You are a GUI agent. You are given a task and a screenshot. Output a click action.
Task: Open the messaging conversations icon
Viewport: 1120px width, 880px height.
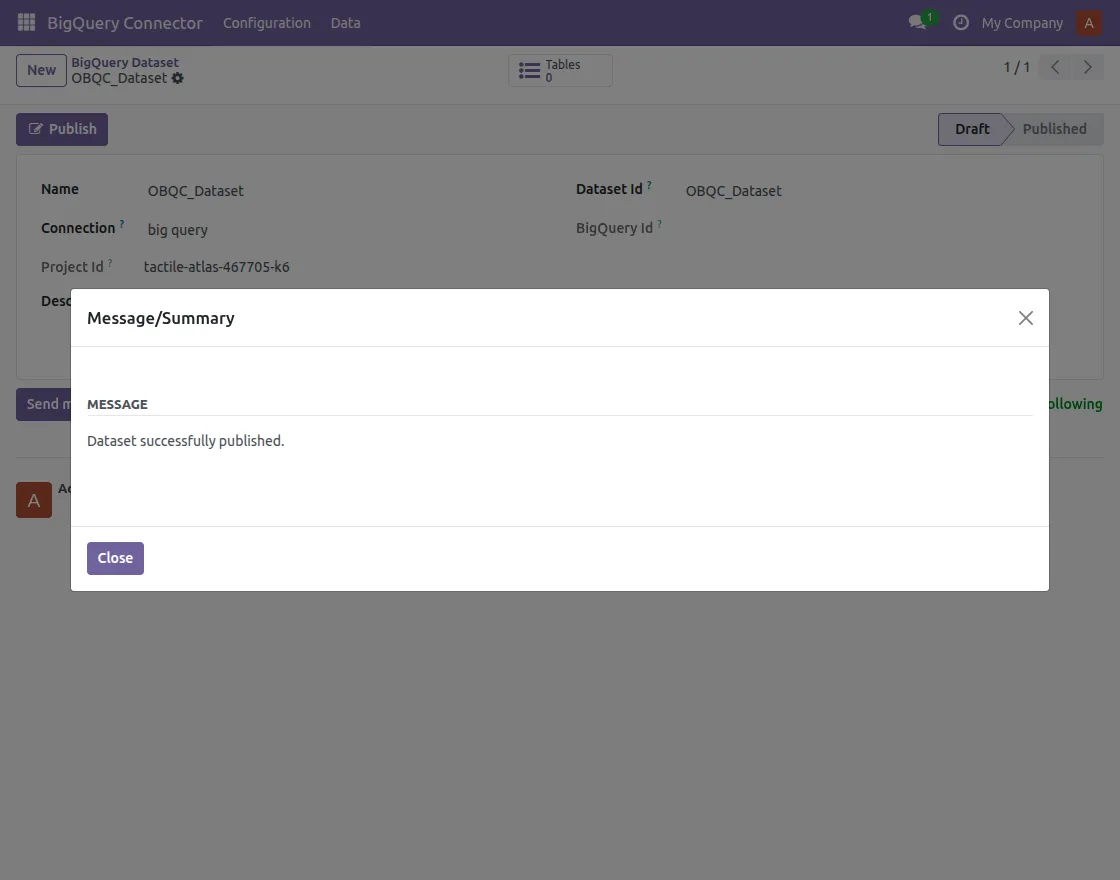tap(916, 22)
